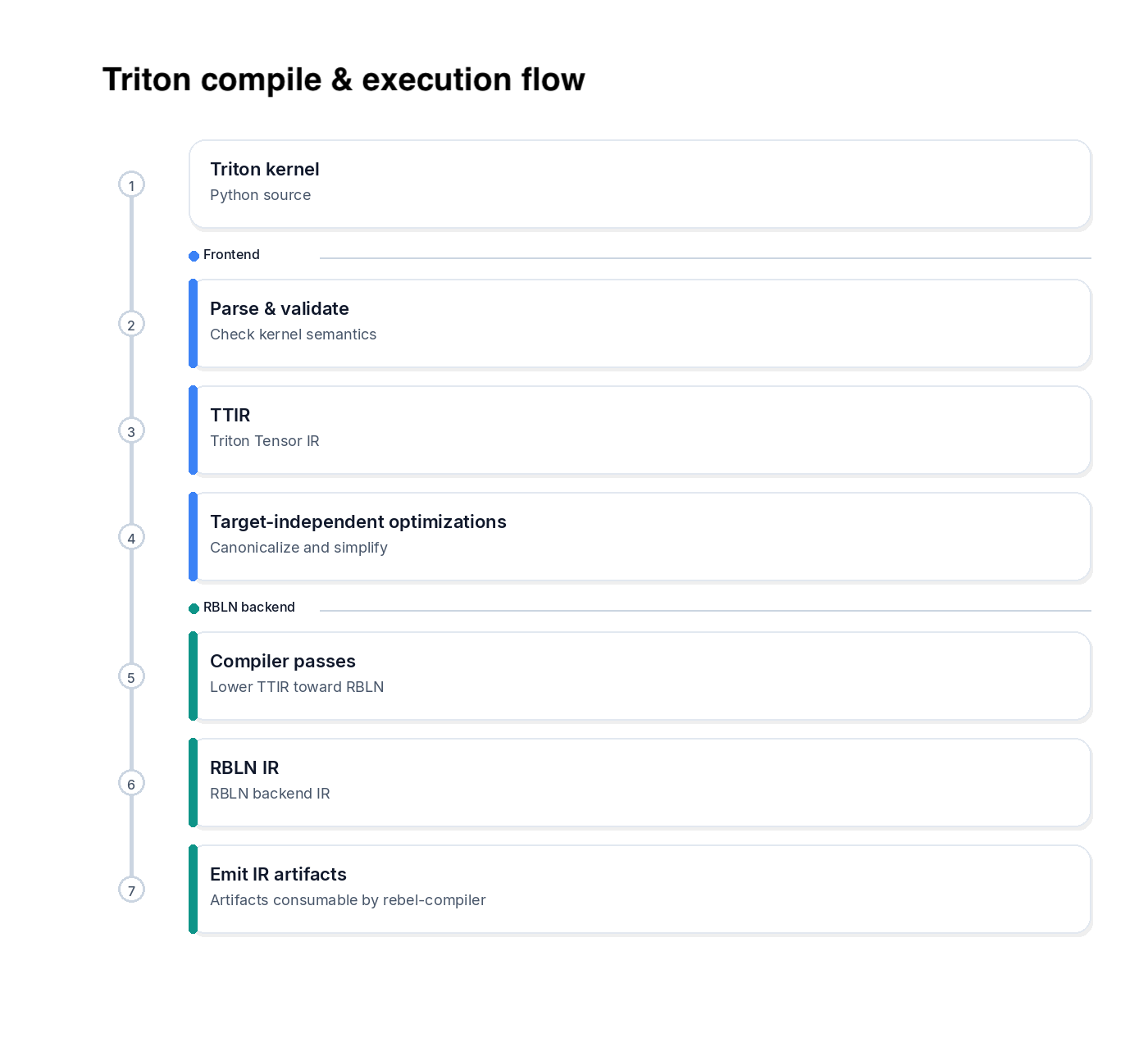Click the Frontend section label

[x=231, y=255]
